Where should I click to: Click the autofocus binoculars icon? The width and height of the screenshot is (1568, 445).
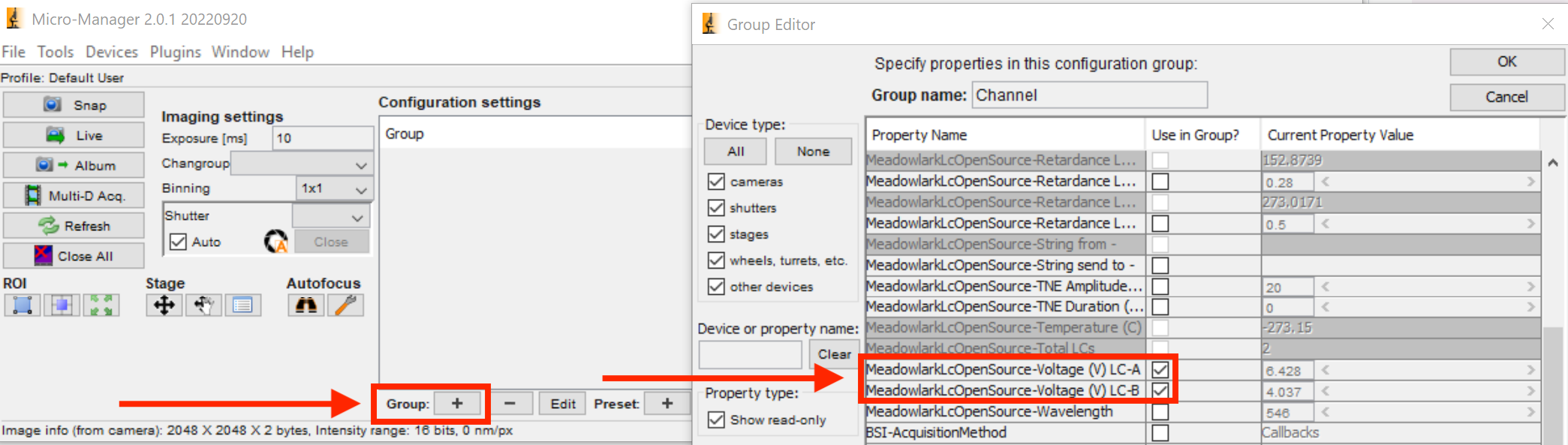coord(306,305)
